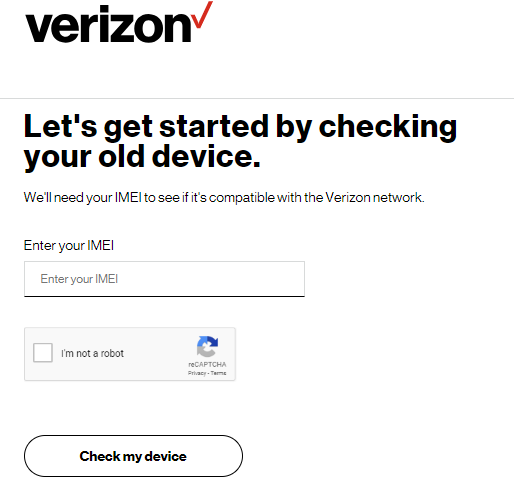Open the reCAPTCHA Privacy link

coord(197,373)
